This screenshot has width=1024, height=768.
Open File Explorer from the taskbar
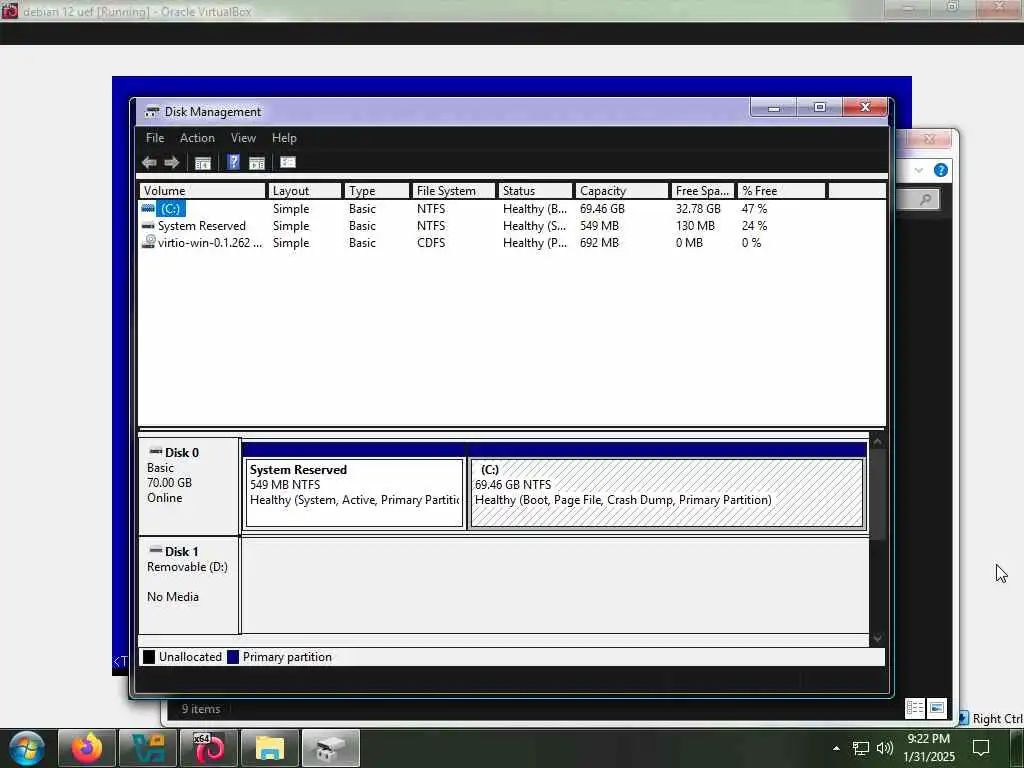(x=270, y=748)
